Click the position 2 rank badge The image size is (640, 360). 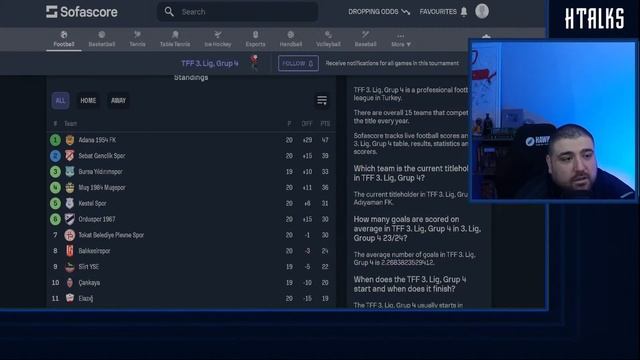55,156
